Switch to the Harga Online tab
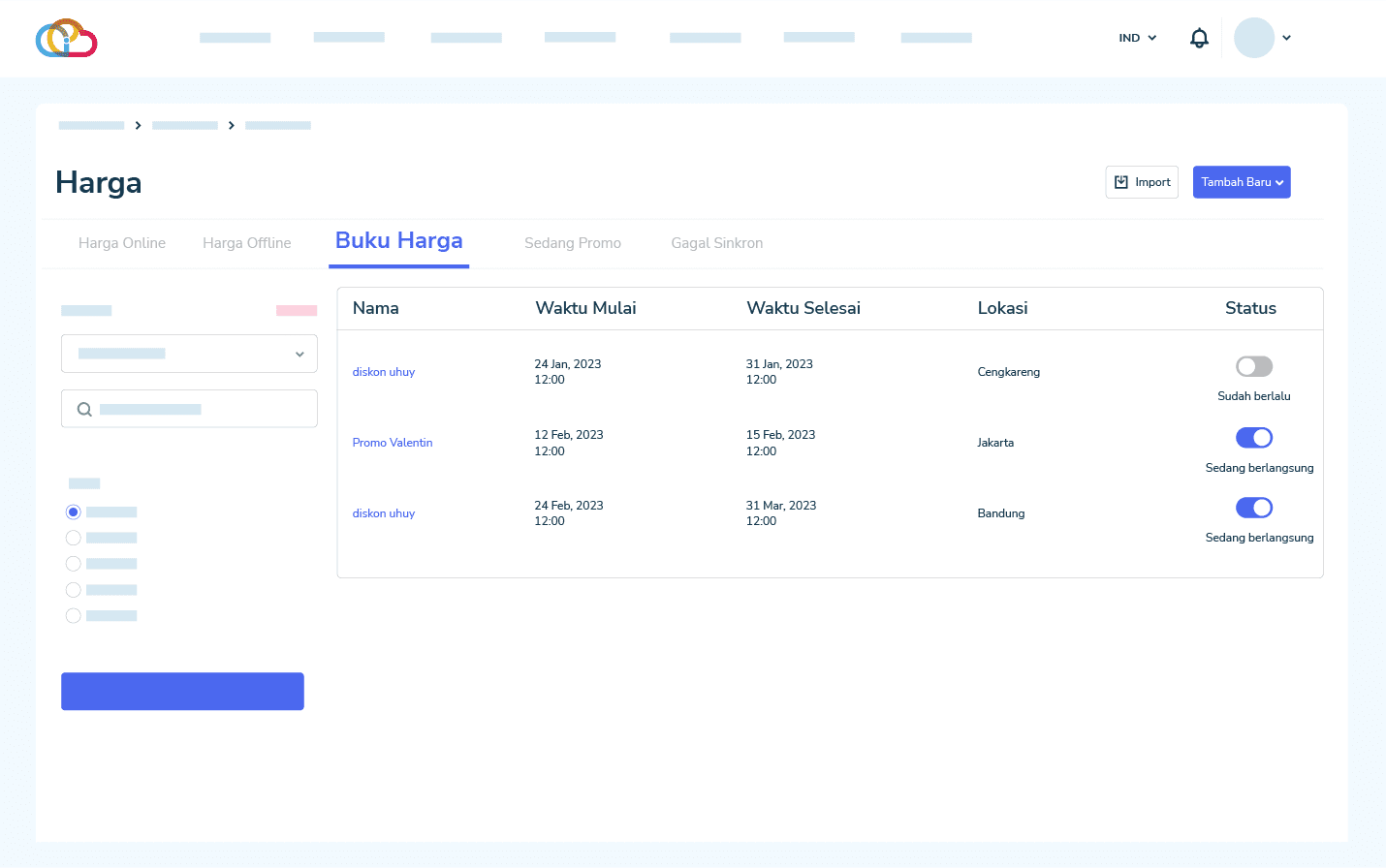 coord(122,243)
